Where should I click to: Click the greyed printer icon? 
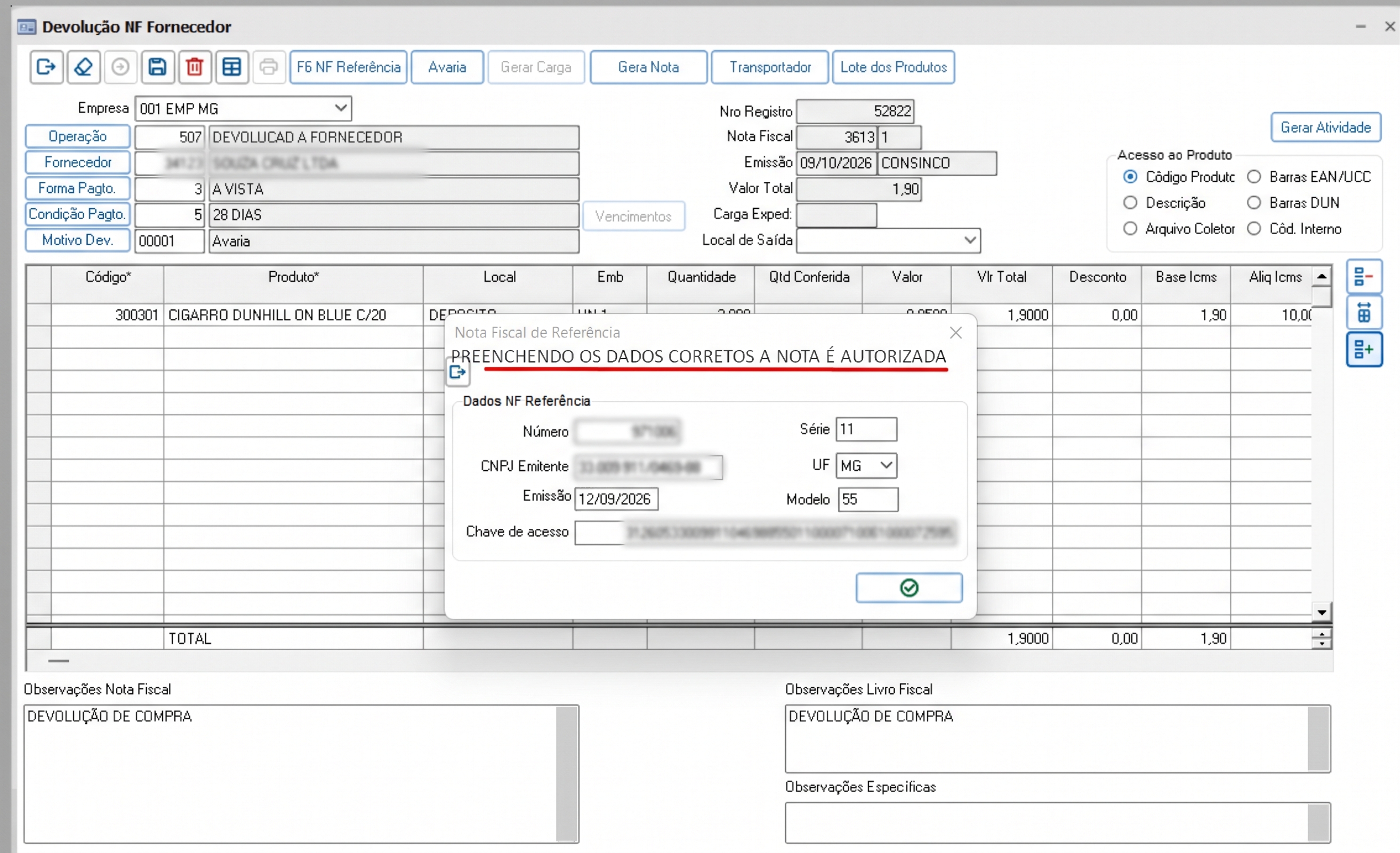pos(269,67)
